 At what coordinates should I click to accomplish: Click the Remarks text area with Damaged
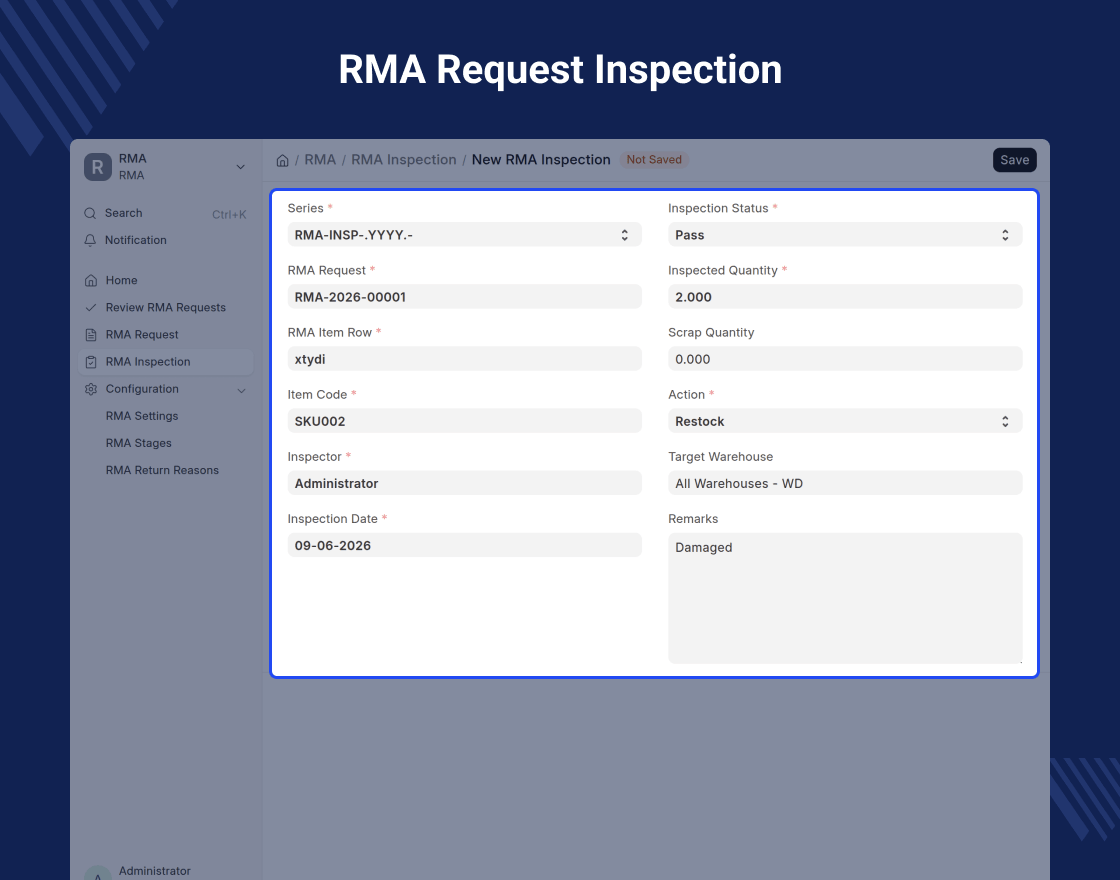click(845, 599)
